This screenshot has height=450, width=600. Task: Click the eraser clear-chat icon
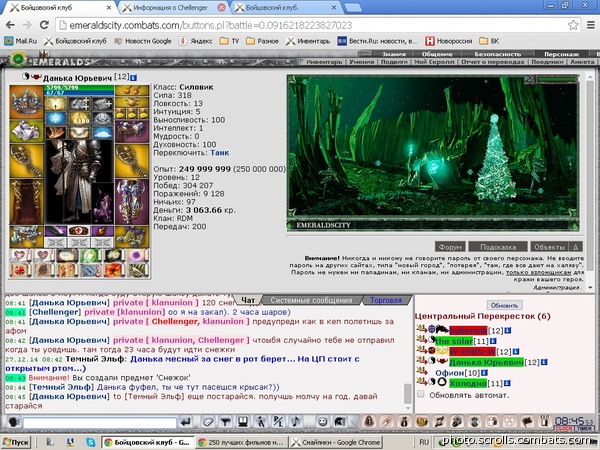pos(207,422)
